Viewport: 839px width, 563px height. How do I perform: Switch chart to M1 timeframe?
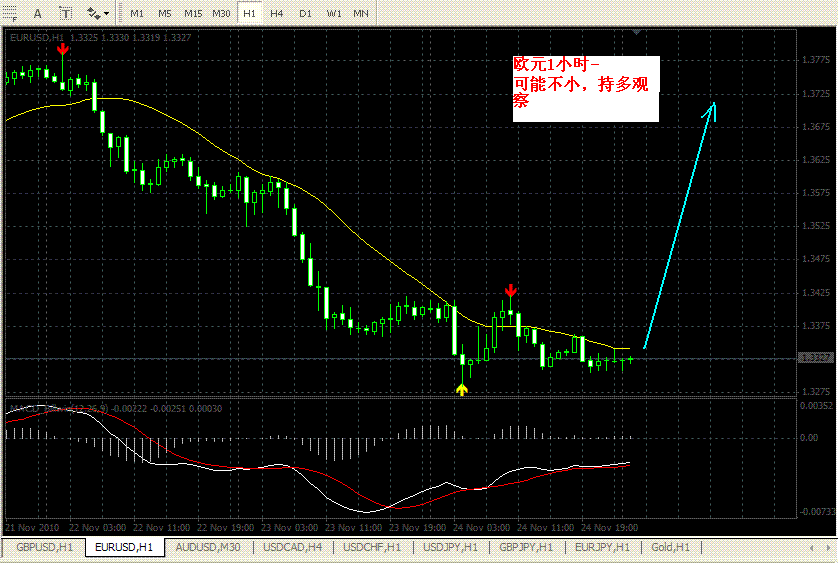[x=136, y=13]
